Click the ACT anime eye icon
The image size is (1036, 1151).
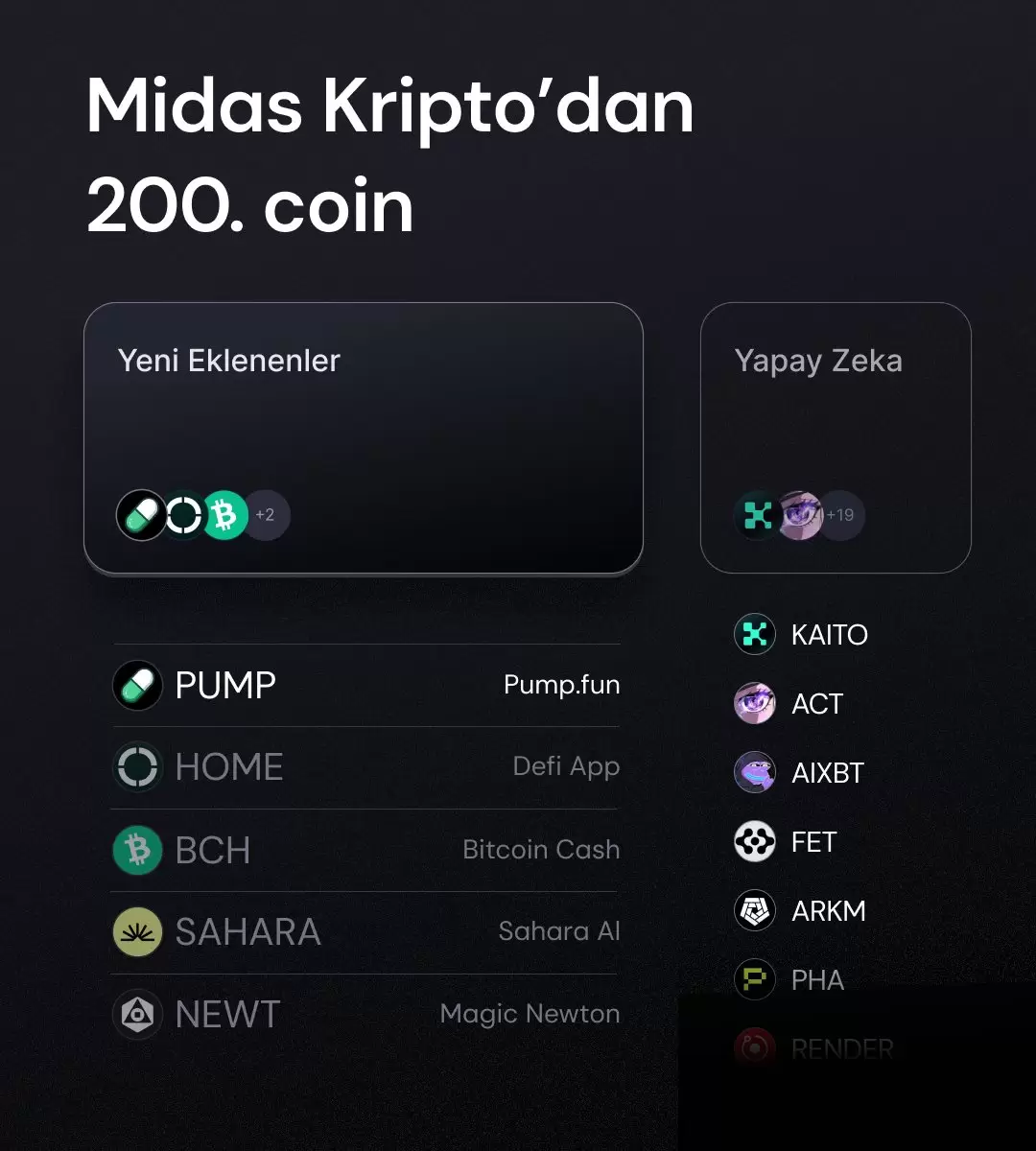tap(754, 703)
